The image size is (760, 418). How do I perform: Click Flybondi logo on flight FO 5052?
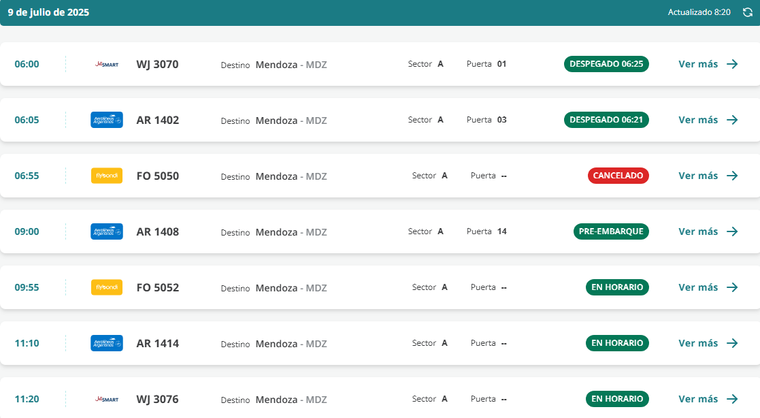[106, 288]
